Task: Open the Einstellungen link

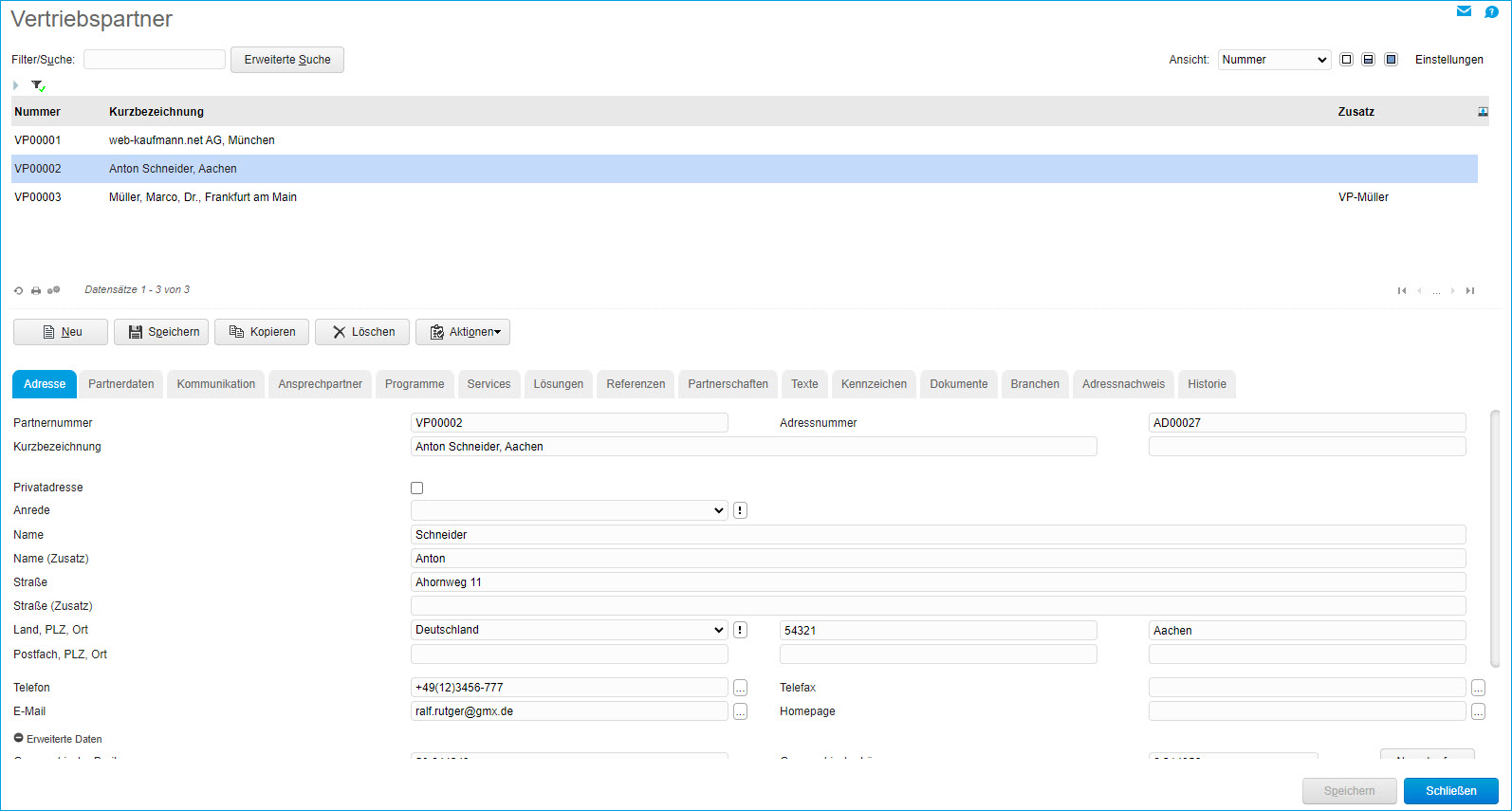Action: click(x=1448, y=60)
